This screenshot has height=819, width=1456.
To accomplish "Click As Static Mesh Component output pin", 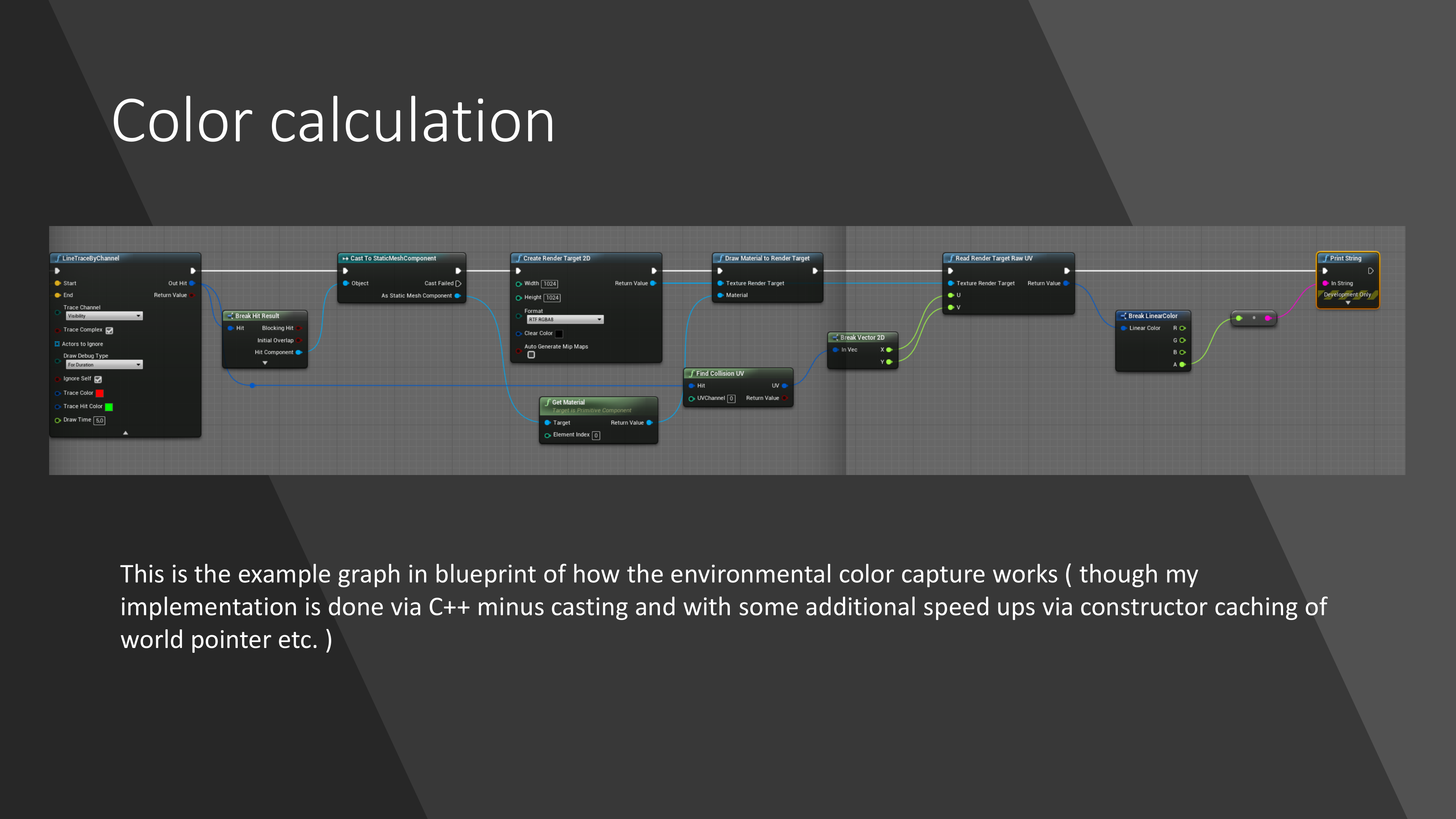I will 457,296.
